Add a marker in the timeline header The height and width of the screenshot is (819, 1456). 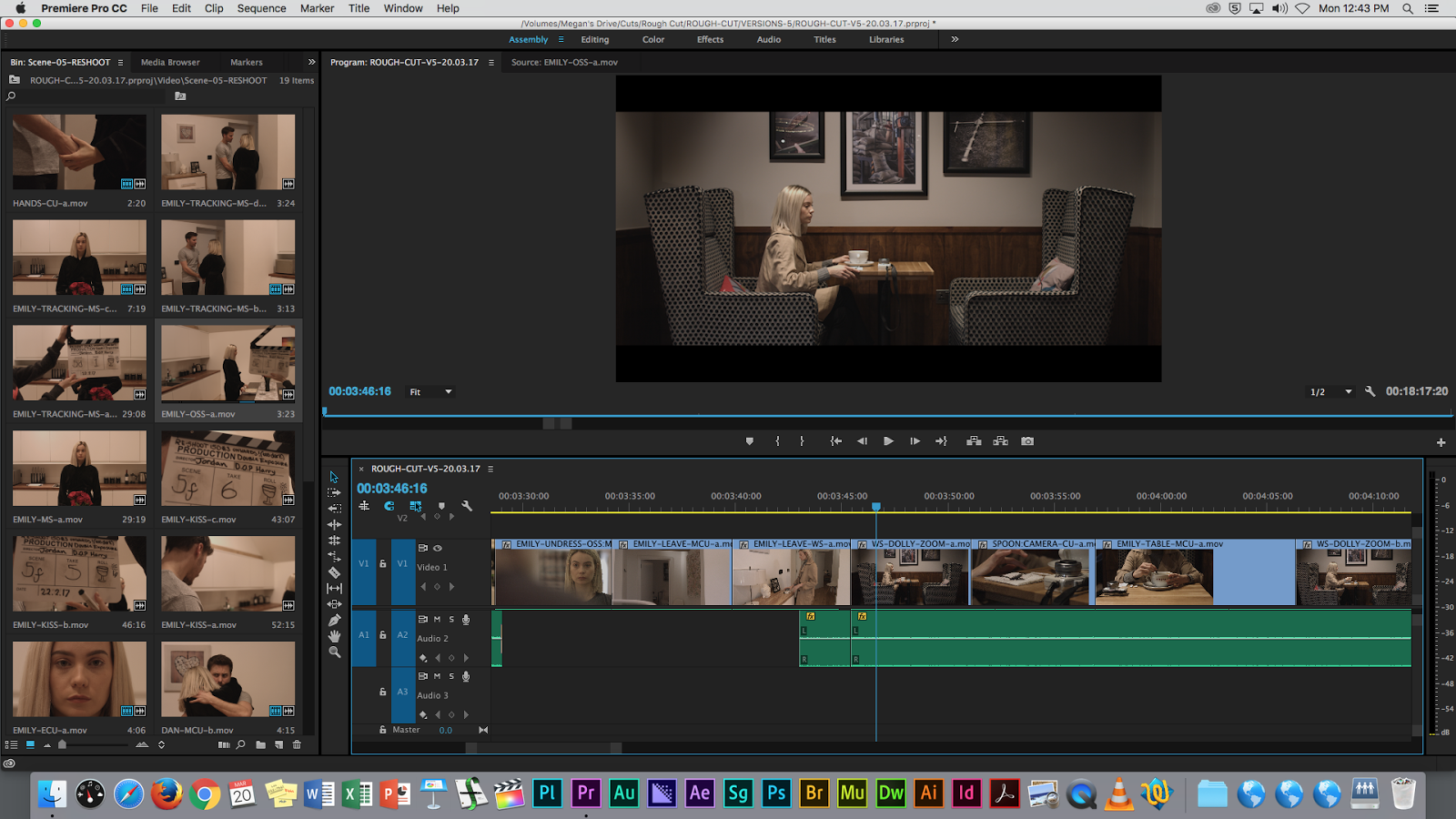click(441, 506)
